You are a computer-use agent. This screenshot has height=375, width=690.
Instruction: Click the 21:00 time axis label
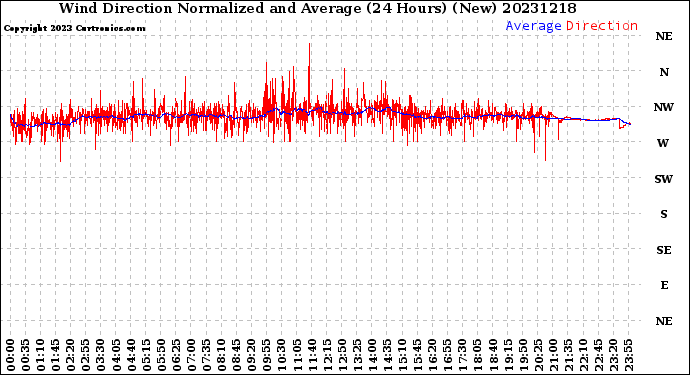click(553, 355)
